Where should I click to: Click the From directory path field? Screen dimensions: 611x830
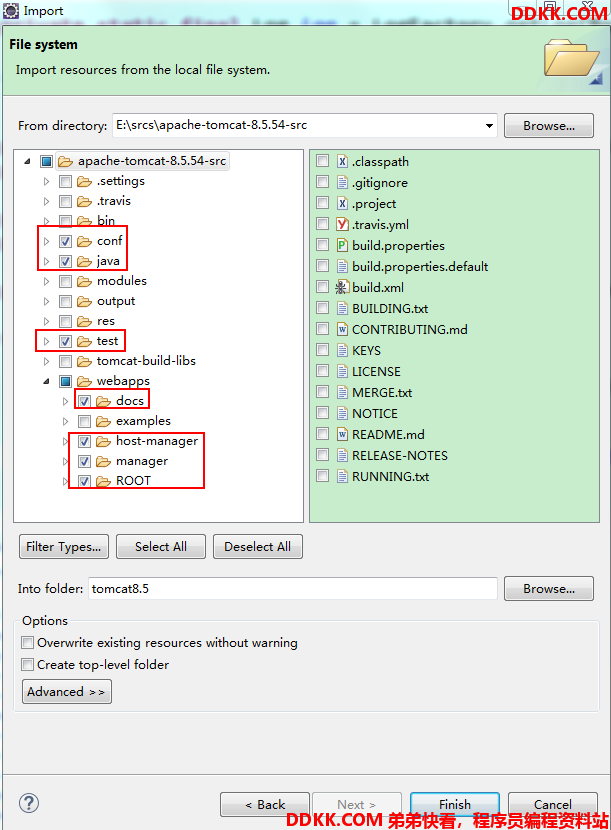coord(297,125)
